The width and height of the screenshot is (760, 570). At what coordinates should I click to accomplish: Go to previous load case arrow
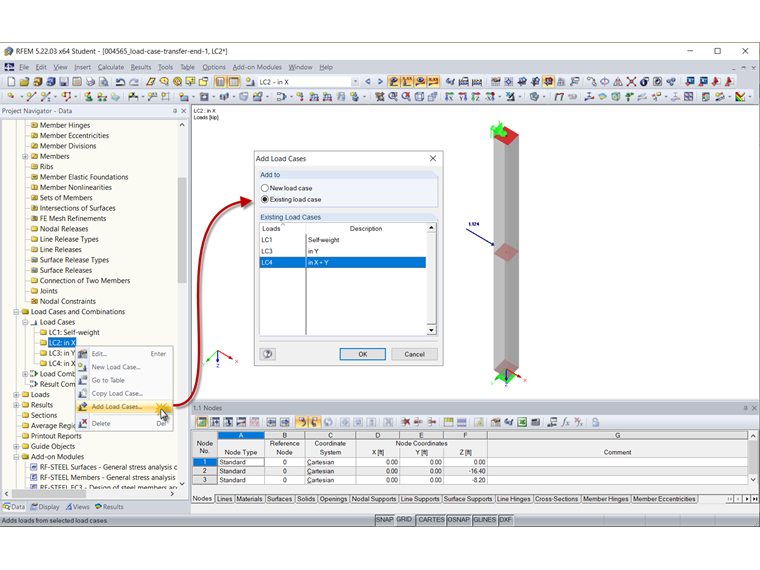368,81
